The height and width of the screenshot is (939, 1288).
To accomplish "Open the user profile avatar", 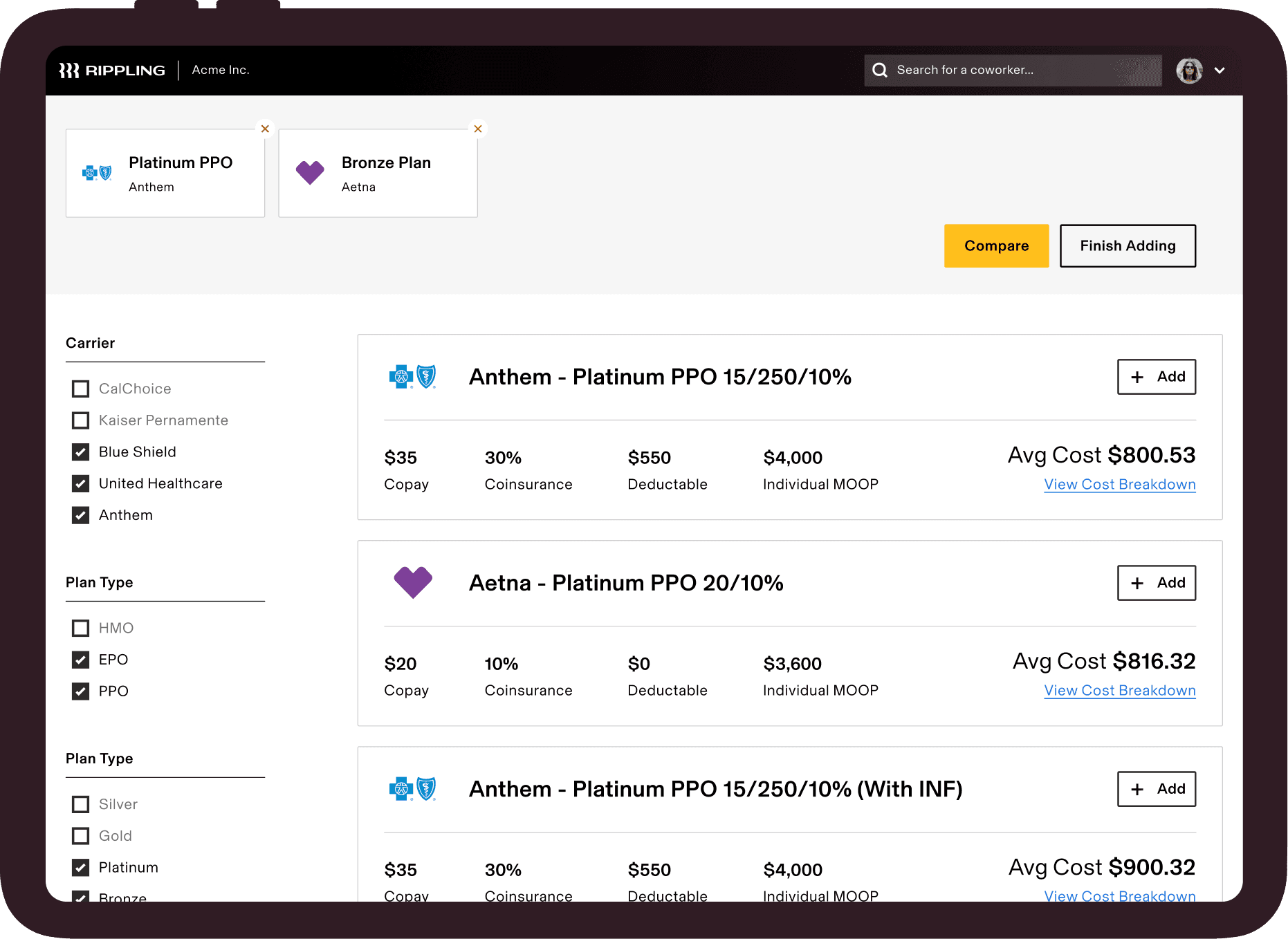I will pos(1189,71).
